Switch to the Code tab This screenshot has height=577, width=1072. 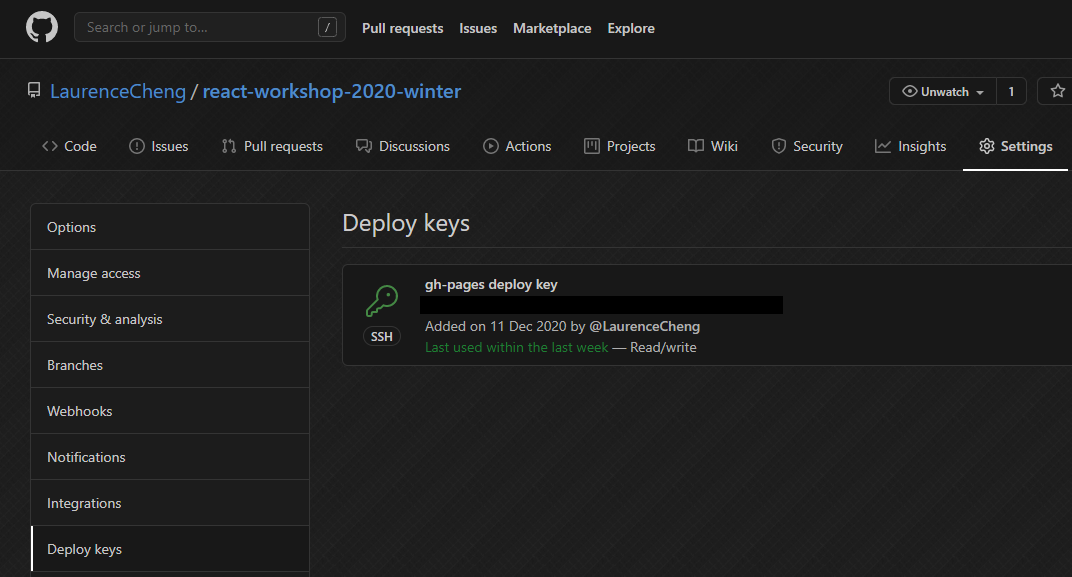[69, 146]
